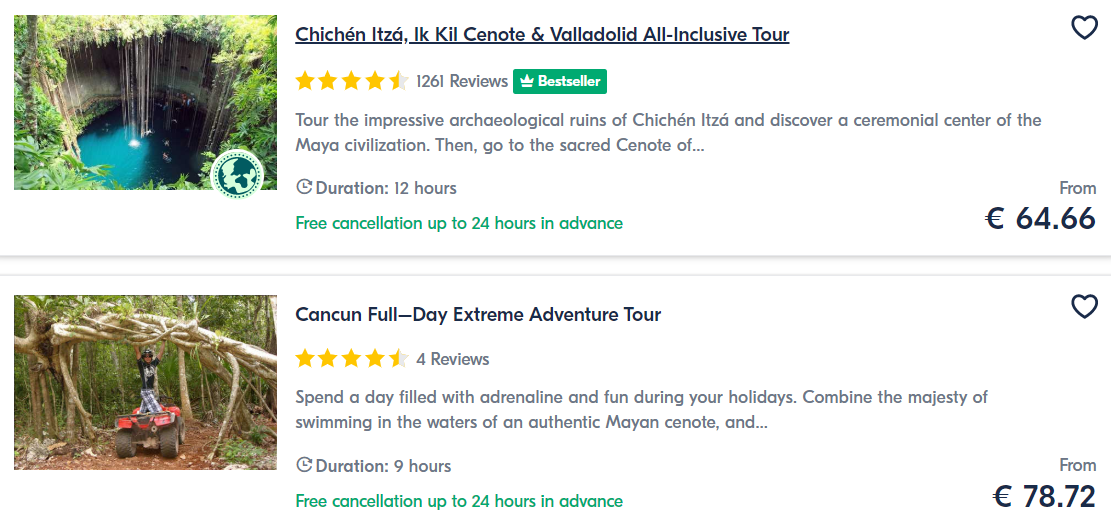Viewport: 1111px width, 521px height.
Task: Open the 4 Reviews link
Action: click(x=453, y=359)
